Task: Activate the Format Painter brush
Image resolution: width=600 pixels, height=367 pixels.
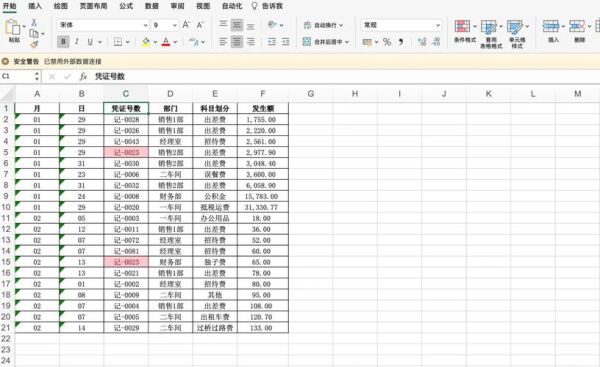Action: pyautogui.click(x=34, y=44)
